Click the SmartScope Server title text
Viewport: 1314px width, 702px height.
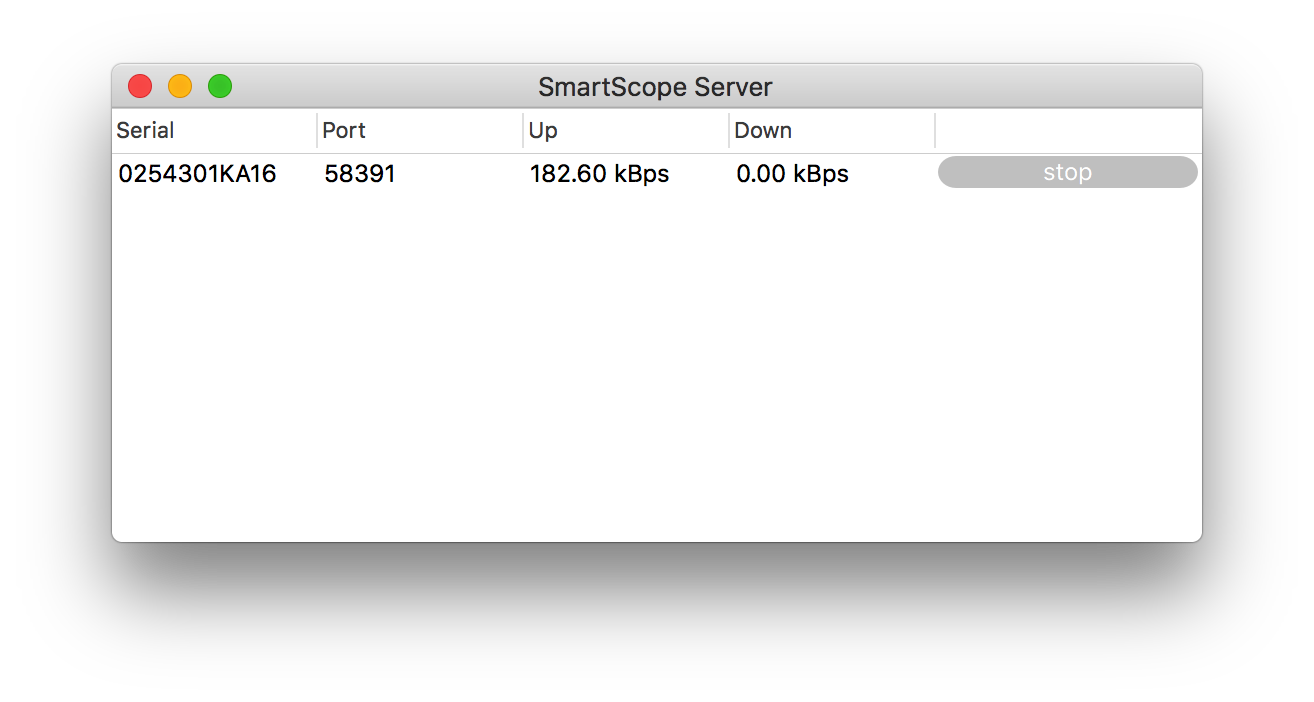pos(655,87)
